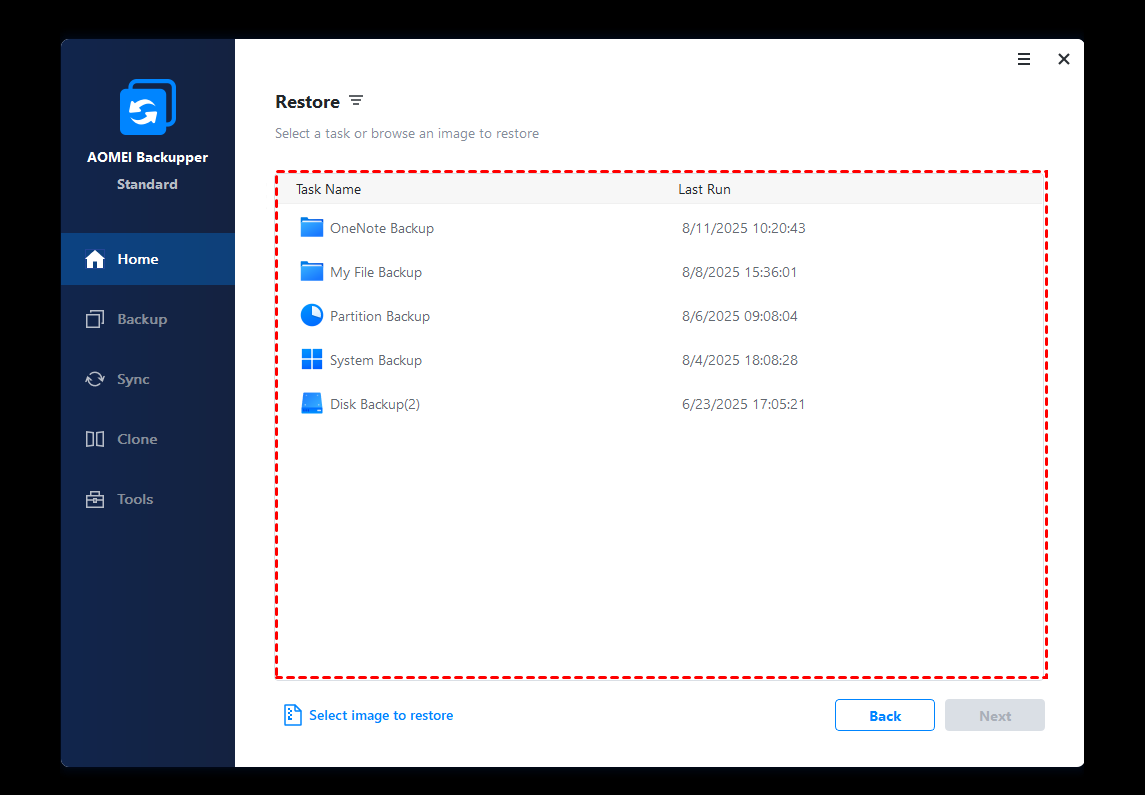1145x795 pixels.
Task: Open the Tools section label
Action: click(135, 499)
